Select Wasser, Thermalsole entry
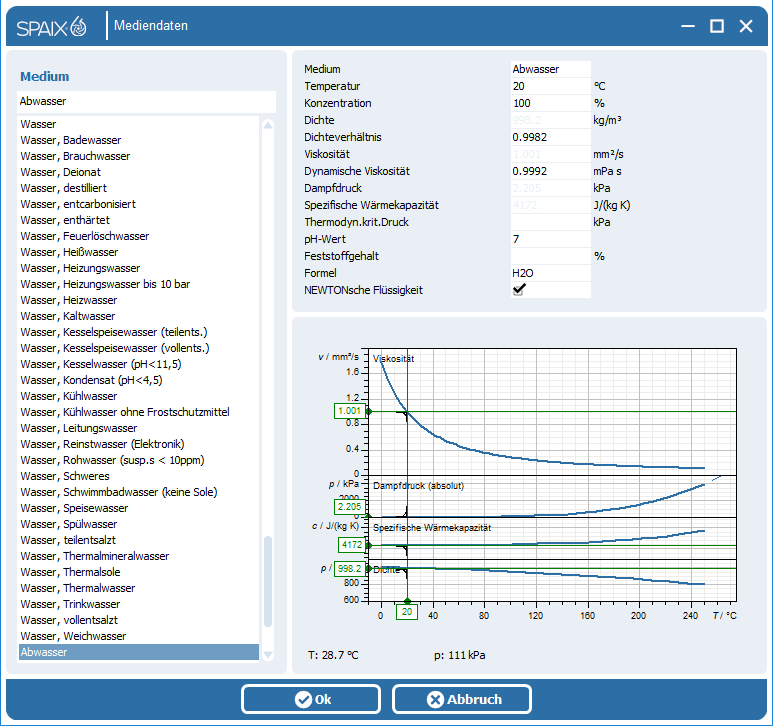 139,572
